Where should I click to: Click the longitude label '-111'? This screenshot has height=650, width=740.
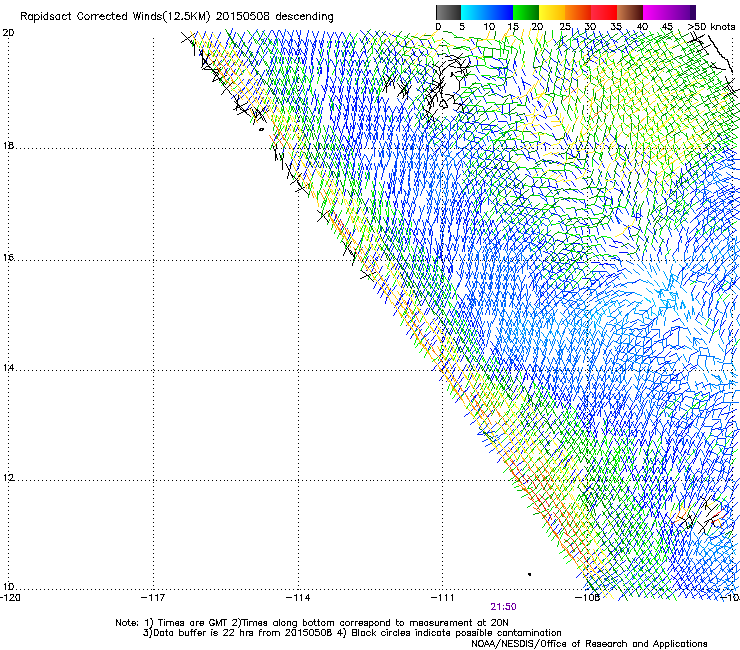point(443,598)
